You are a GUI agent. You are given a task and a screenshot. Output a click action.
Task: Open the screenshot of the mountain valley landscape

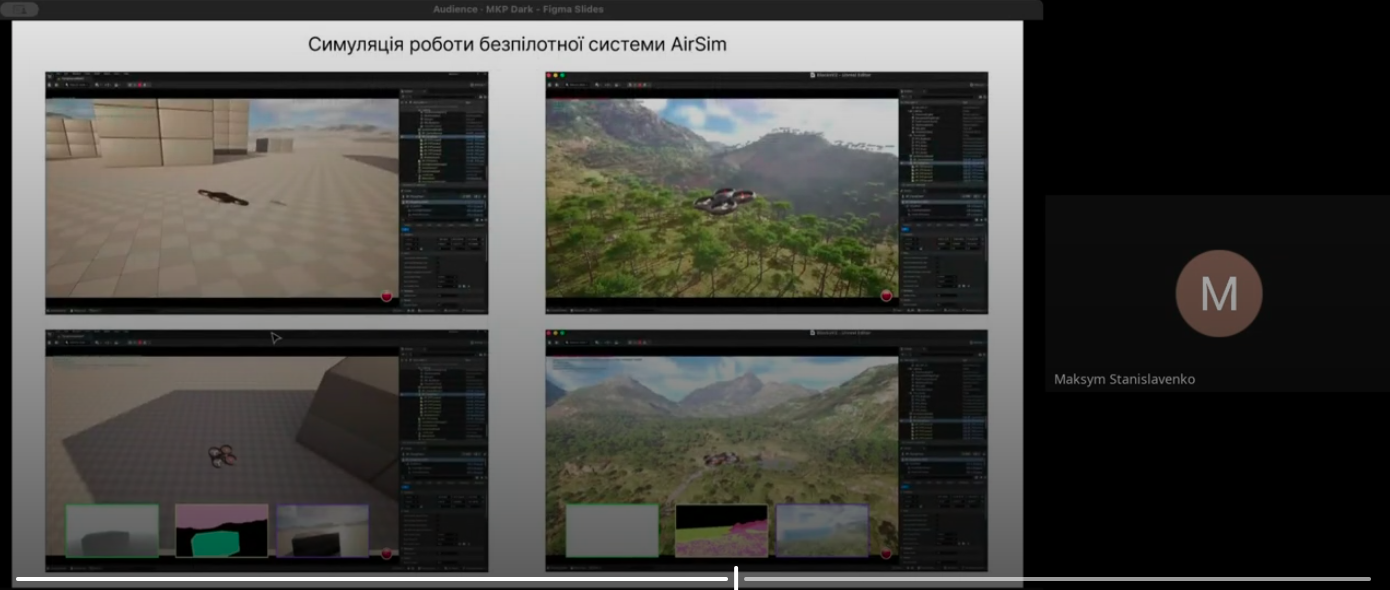tap(767, 451)
